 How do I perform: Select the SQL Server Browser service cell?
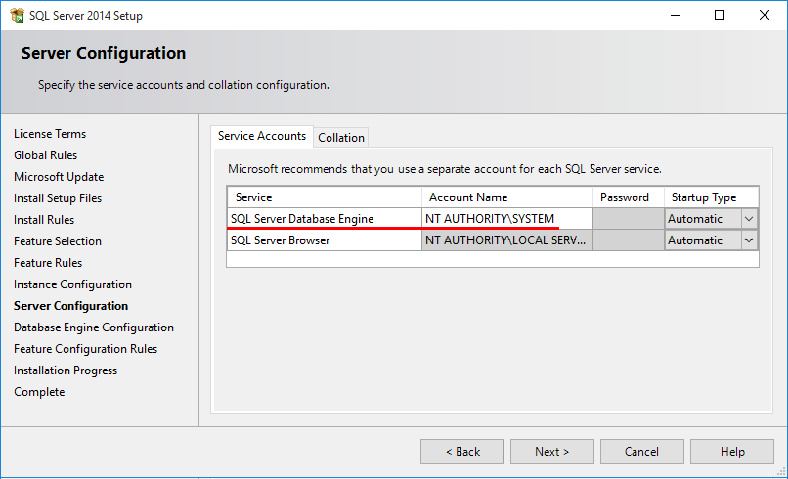click(x=324, y=240)
